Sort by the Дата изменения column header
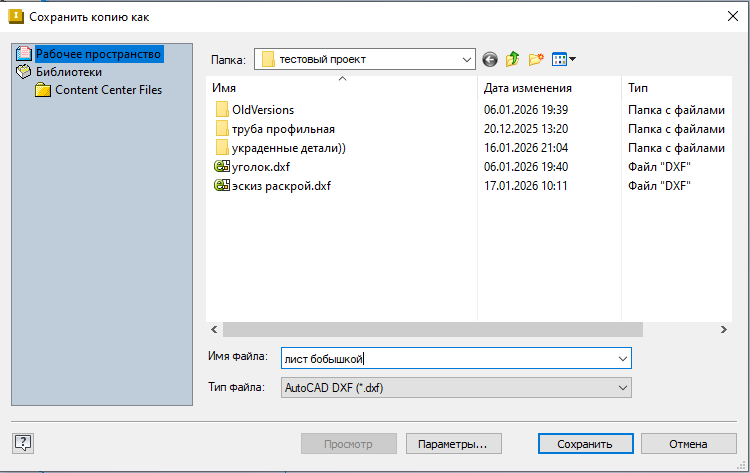 (550, 88)
